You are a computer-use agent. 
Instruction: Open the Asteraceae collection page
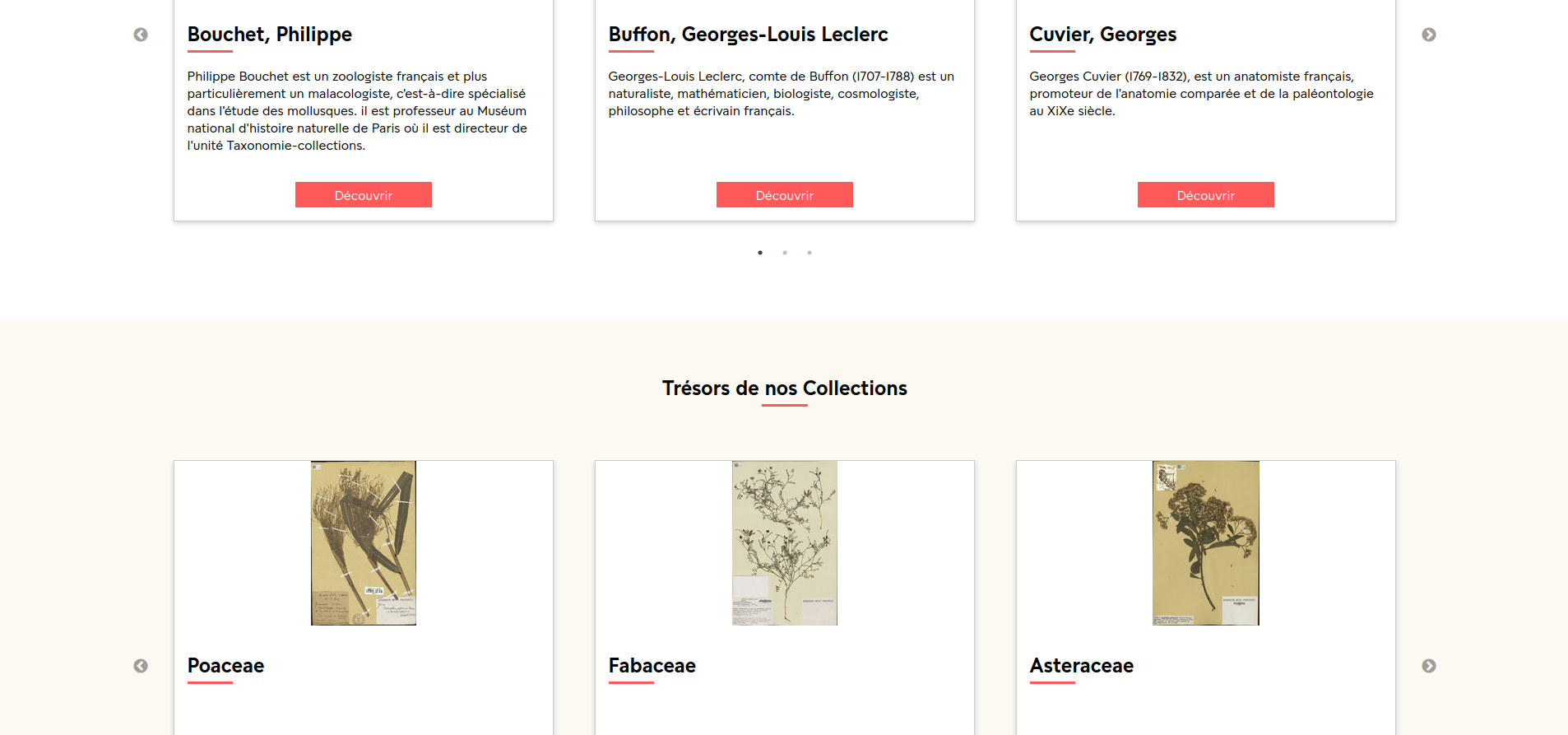(x=1082, y=666)
